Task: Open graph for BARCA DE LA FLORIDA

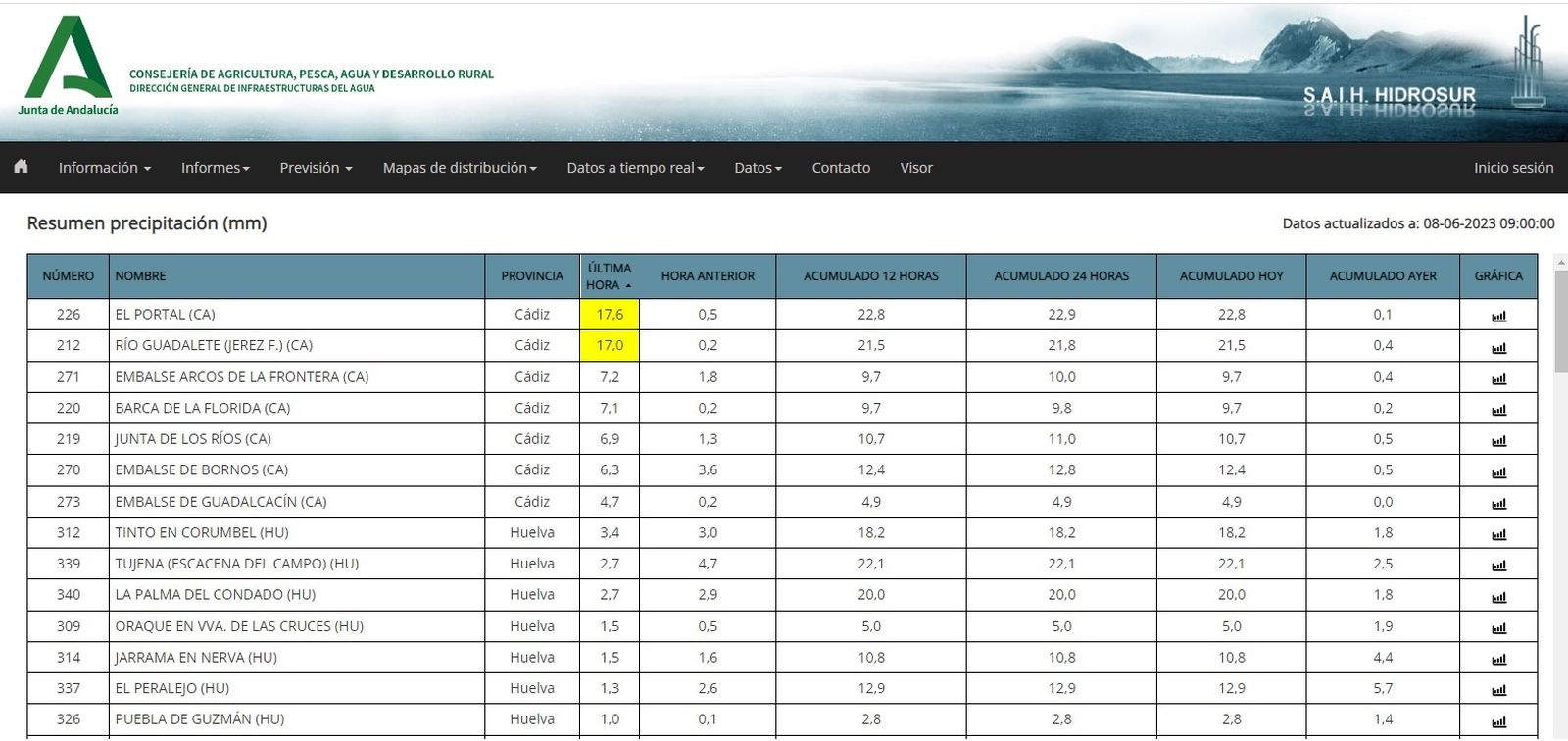Action: tap(1498, 410)
